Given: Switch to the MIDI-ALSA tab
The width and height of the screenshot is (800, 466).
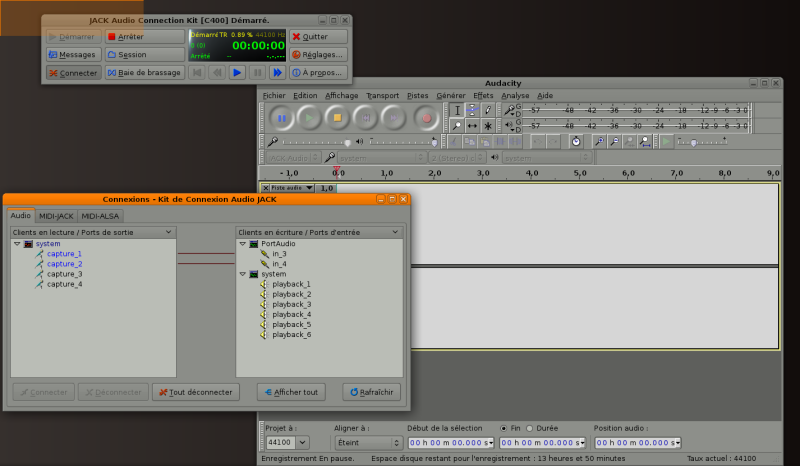Looking at the screenshot, I should coord(100,215).
